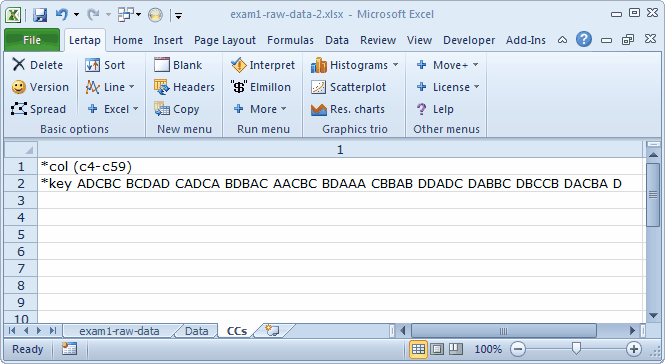This screenshot has width=665, height=364.
Task: Open the Review ribbon tab
Action: pos(378,40)
